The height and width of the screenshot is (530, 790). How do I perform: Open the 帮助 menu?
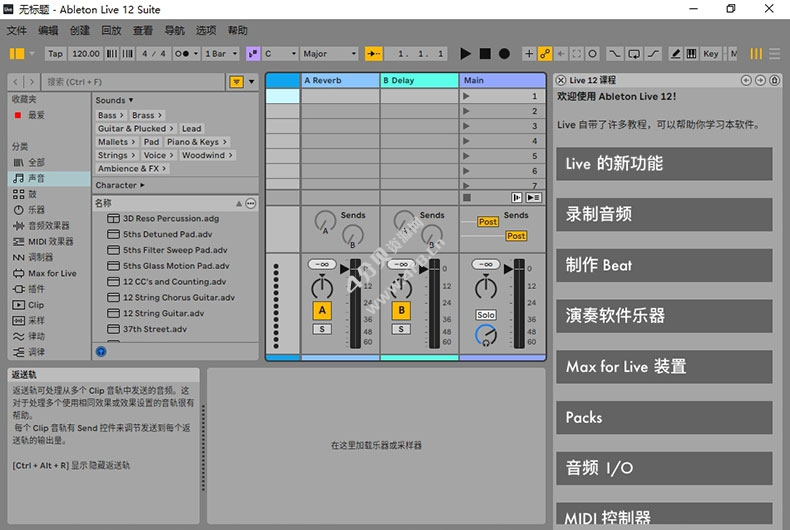[238, 31]
